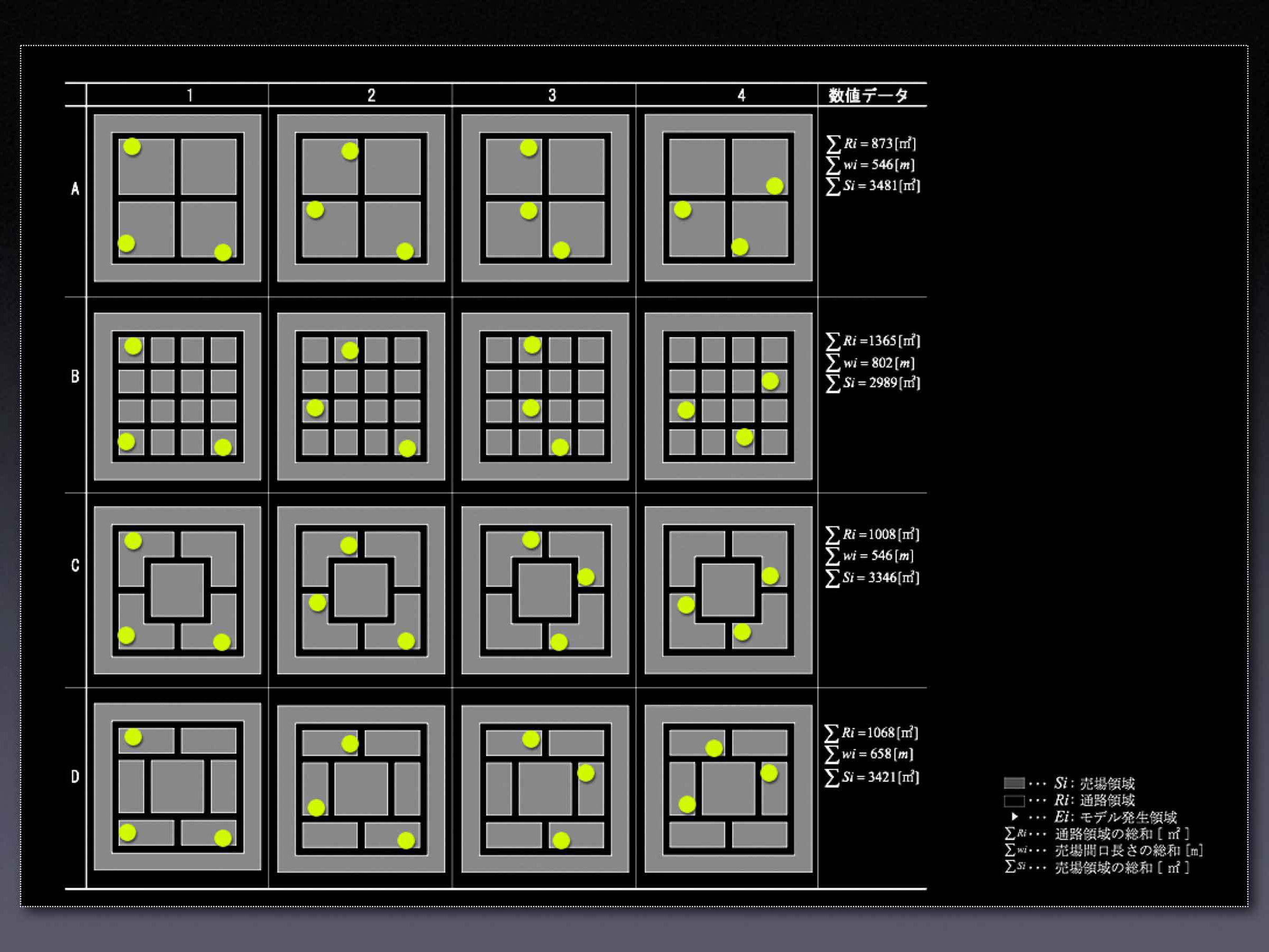Viewport: 1269px width, 952px height.
Task: Click the row D column 2 layout diagram
Action: point(361,789)
